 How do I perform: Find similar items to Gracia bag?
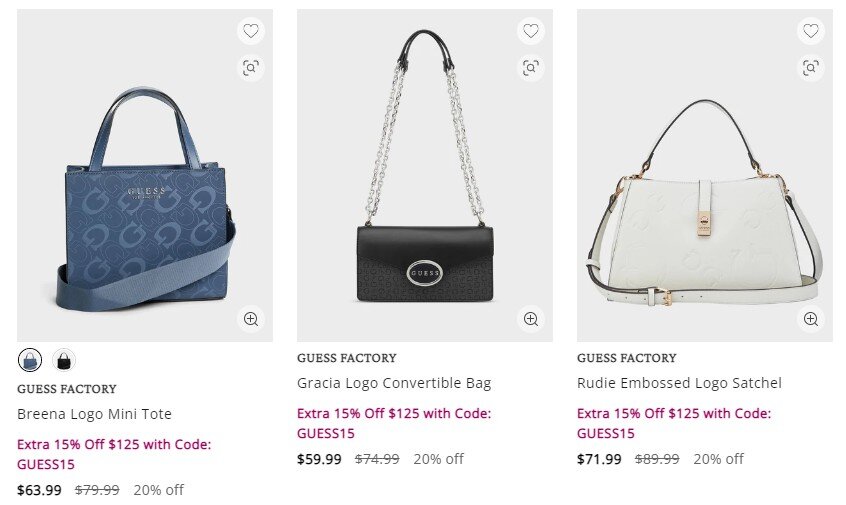click(530, 67)
